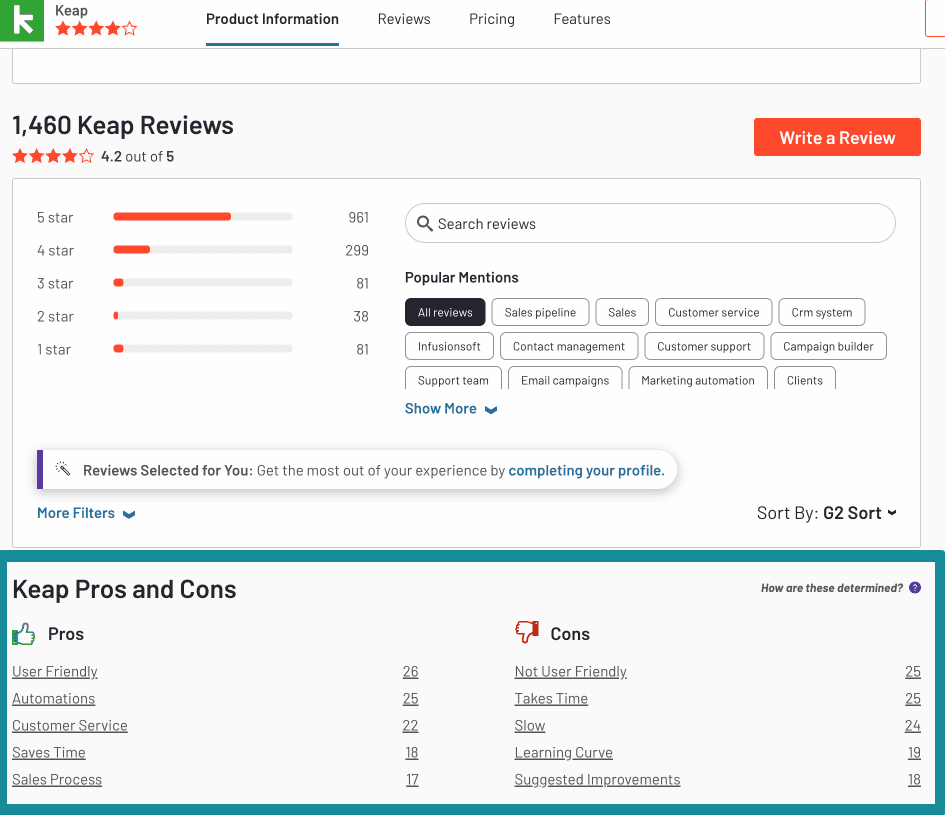This screenshot has width=945, height=815.
Task: Click the 4.2 out of 5 star rating
Action: point(53,157)
